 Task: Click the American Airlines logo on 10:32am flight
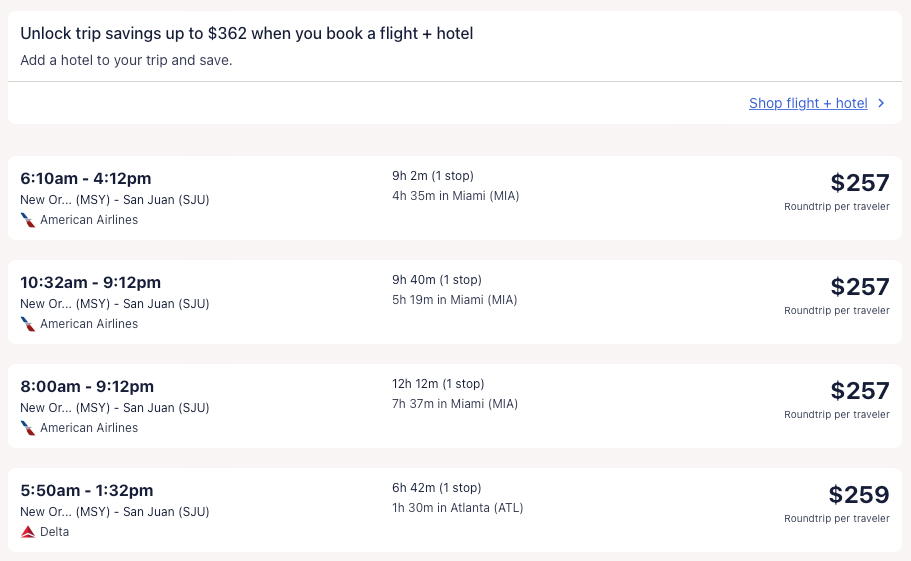[28, 324]
